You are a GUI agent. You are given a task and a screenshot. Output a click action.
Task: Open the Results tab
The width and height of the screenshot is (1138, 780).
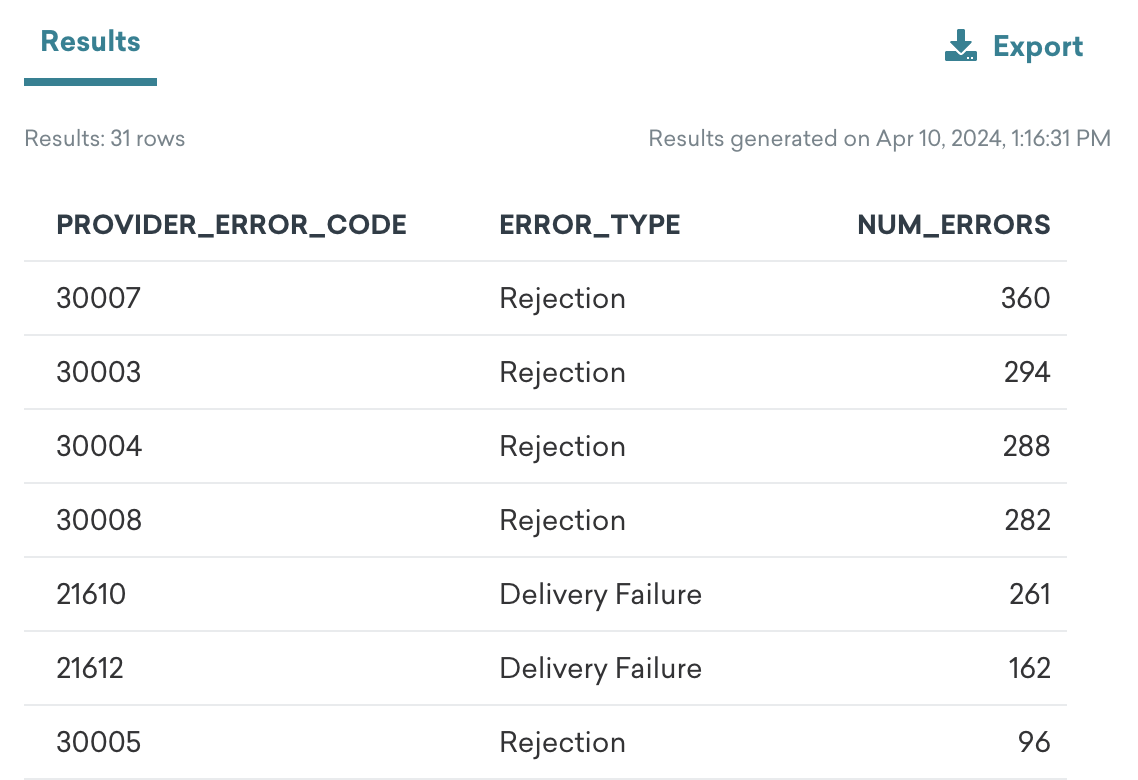pos(90,42)
